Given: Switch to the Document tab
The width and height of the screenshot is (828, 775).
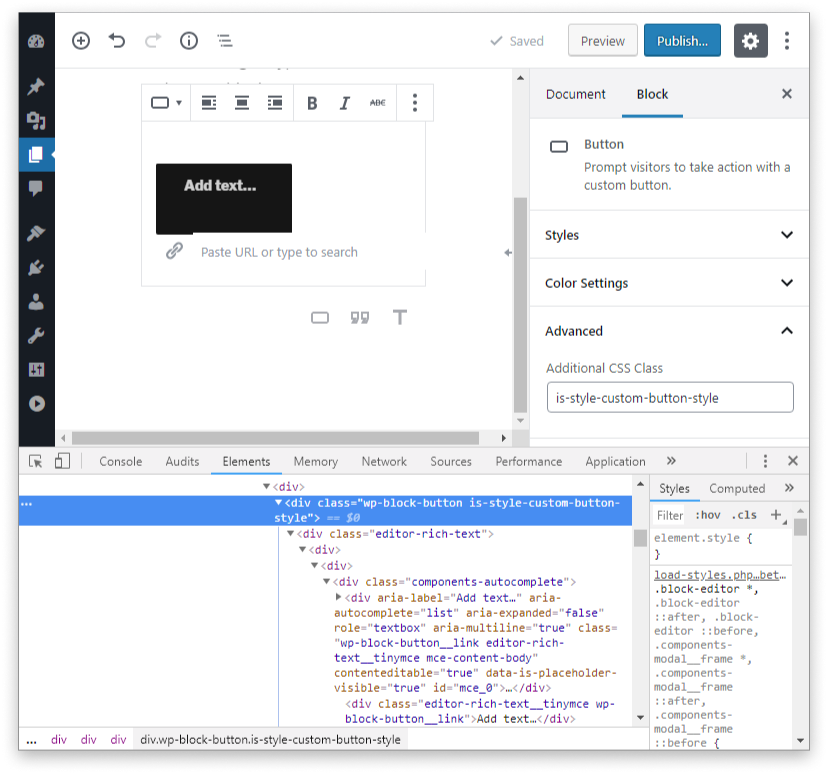Looking at the screenshot, I should pyautogui.click(x=575, y=94).
